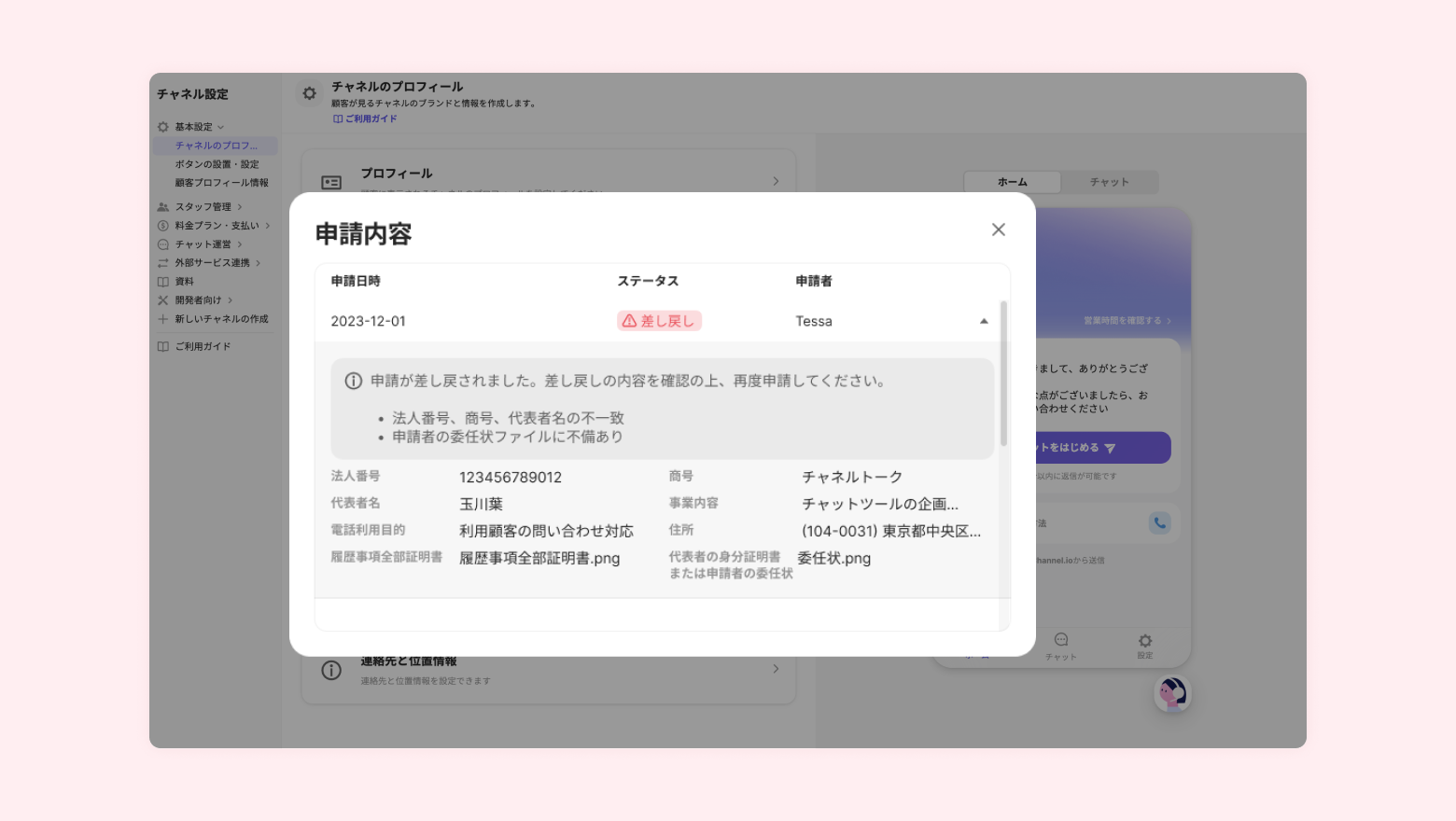Click the 基本設定 gear icon
Viewport: 1456px width, 821px height.
pos(163,127)
